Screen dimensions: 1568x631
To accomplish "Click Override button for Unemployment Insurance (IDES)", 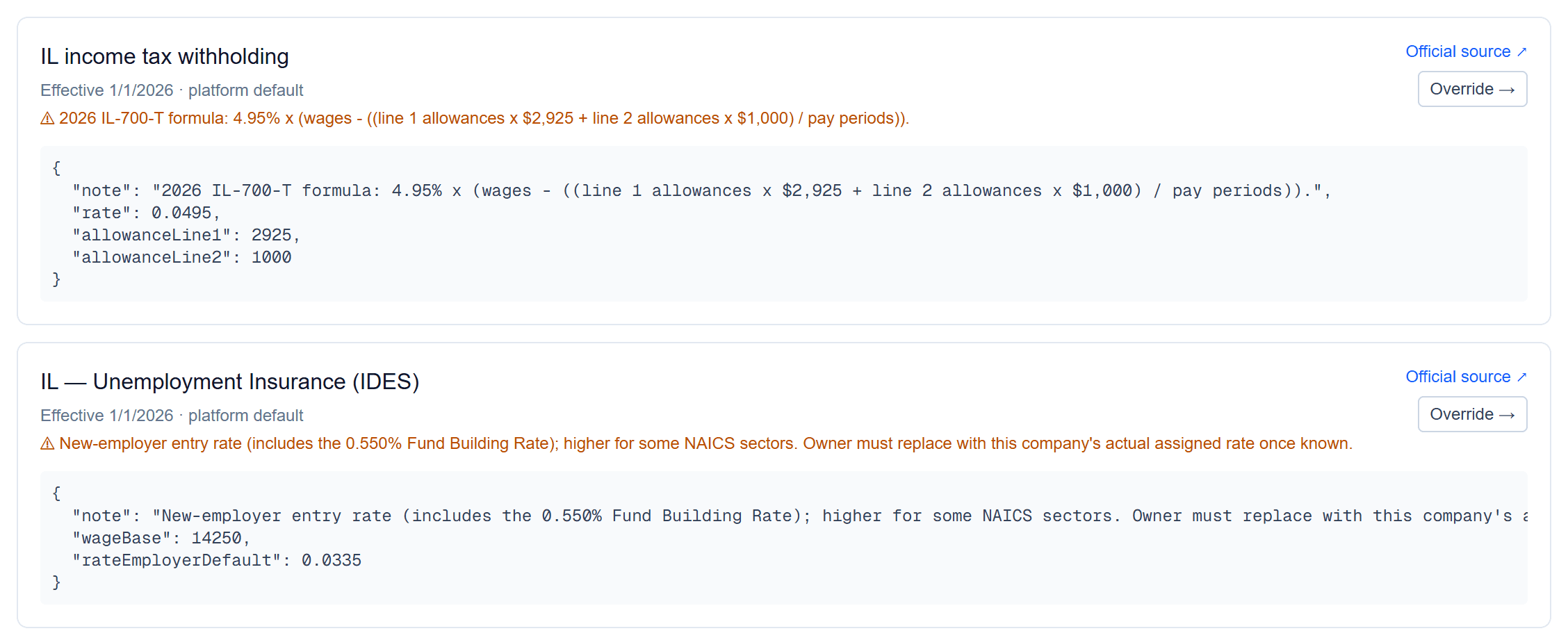I will tap(1472, 414).
